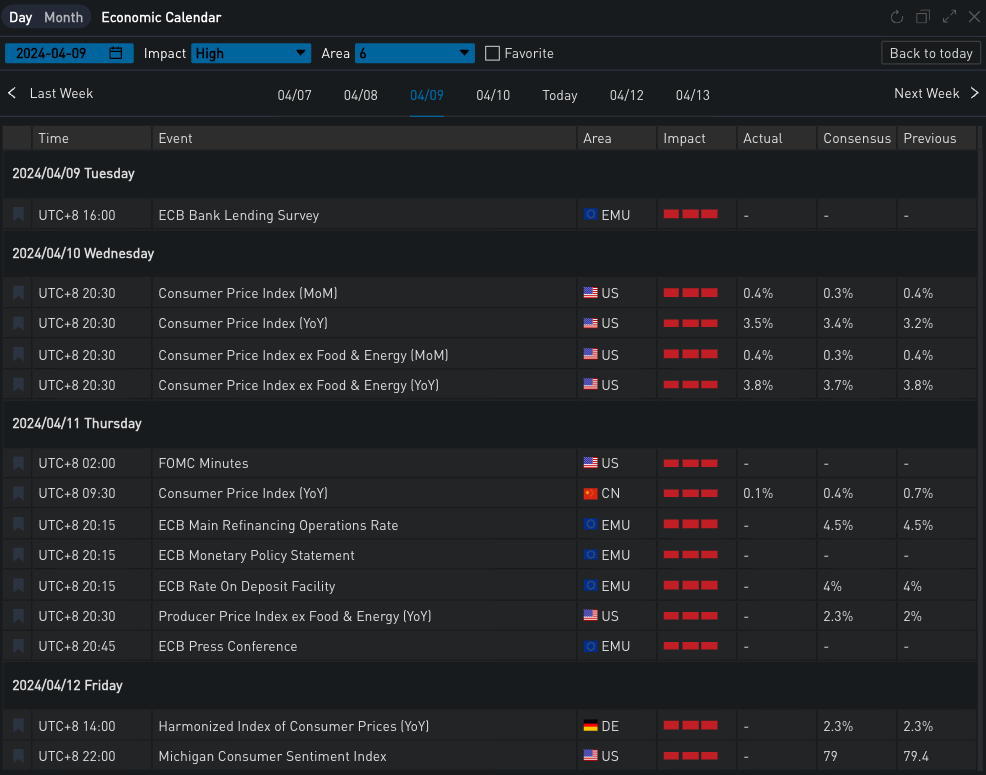The width and height of the screenshot is (986, 775).
Task: Expand the Area dropdown
Action: click(x=414, y=53)
